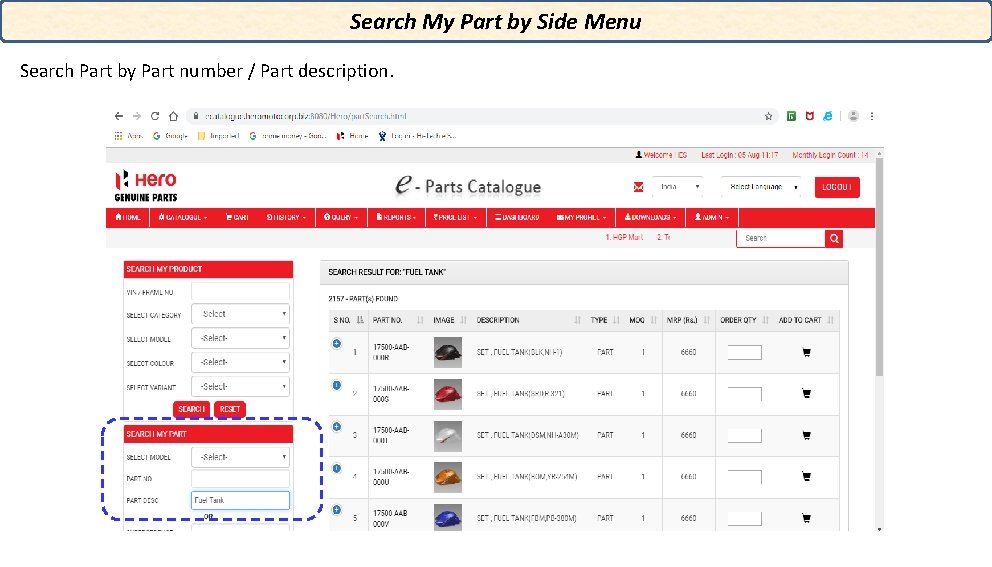992x567 pixels.
Task: Open the Select Language dropdown
Action: pyautogui.click(x=761, y=187)
